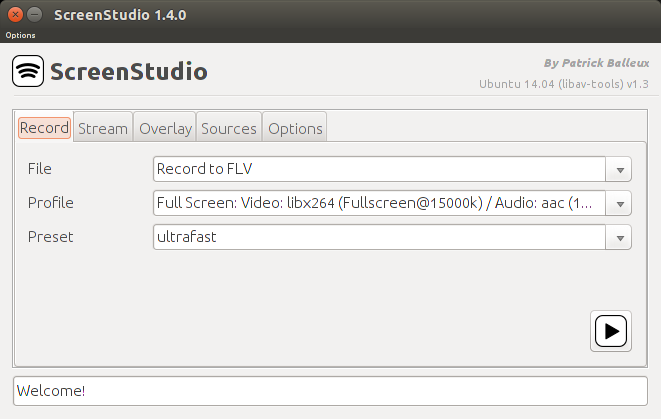Switch to the Record tab
Screen dimensions: 661x419
(44, 128)
